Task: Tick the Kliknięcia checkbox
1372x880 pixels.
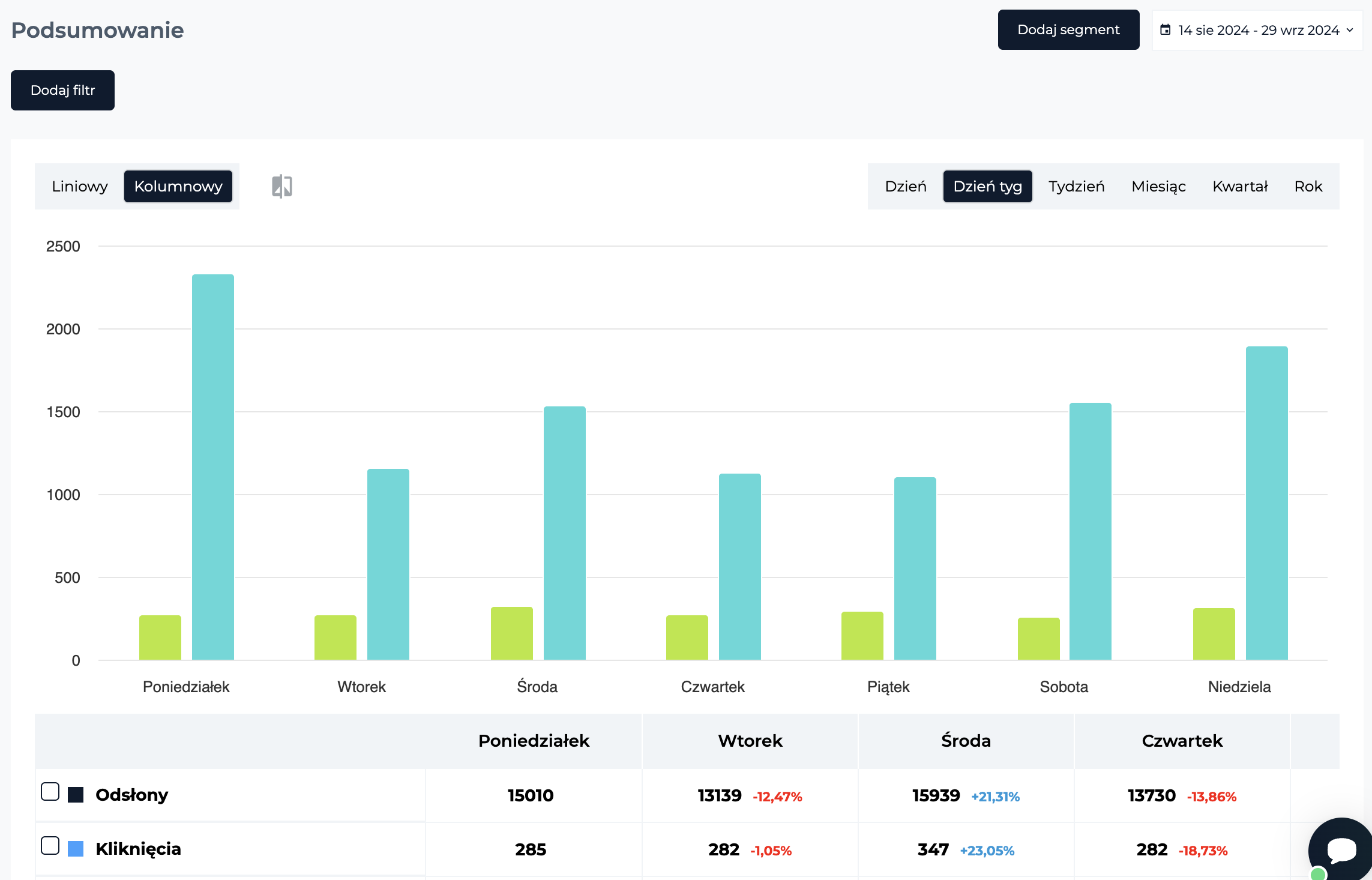Action: coord(50,845)
